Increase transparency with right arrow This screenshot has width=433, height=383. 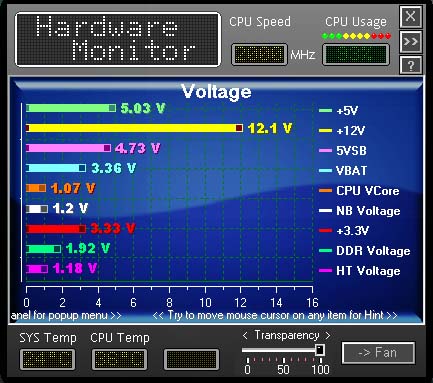[328, 335]
